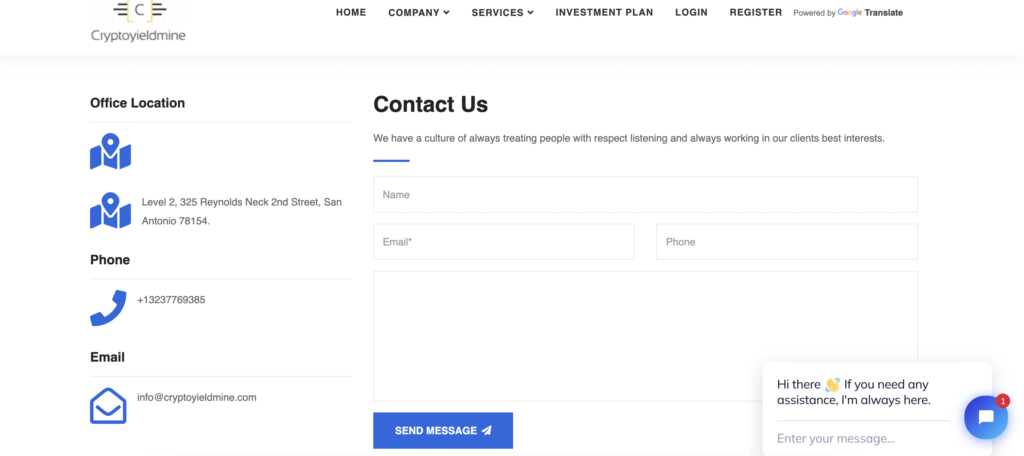Open the blue chat bubble widget
Viewport: 1024px width, 456px height.
point(986,417)
